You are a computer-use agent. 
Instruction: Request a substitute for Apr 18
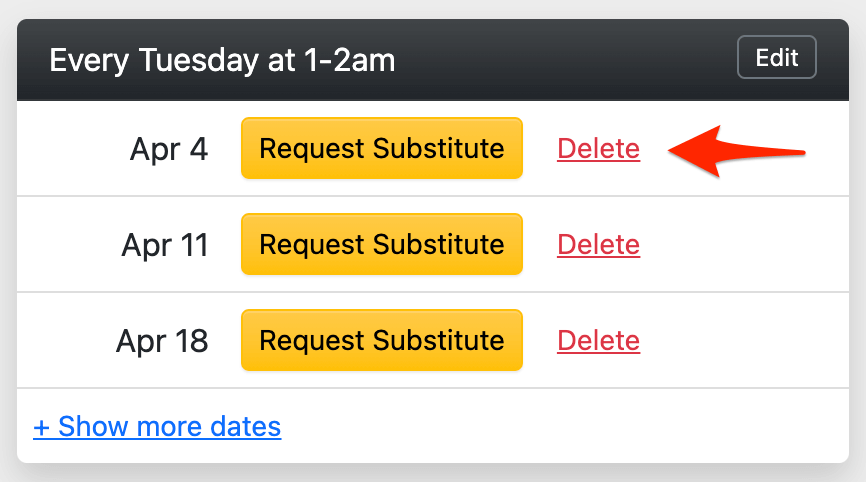tap(381, 341)
